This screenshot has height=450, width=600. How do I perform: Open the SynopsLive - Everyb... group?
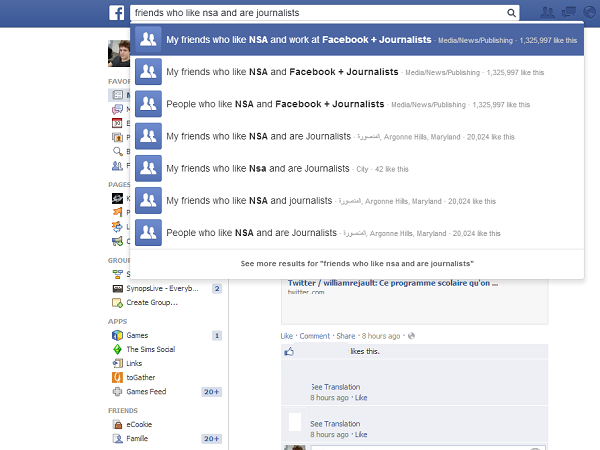(162, 289)
